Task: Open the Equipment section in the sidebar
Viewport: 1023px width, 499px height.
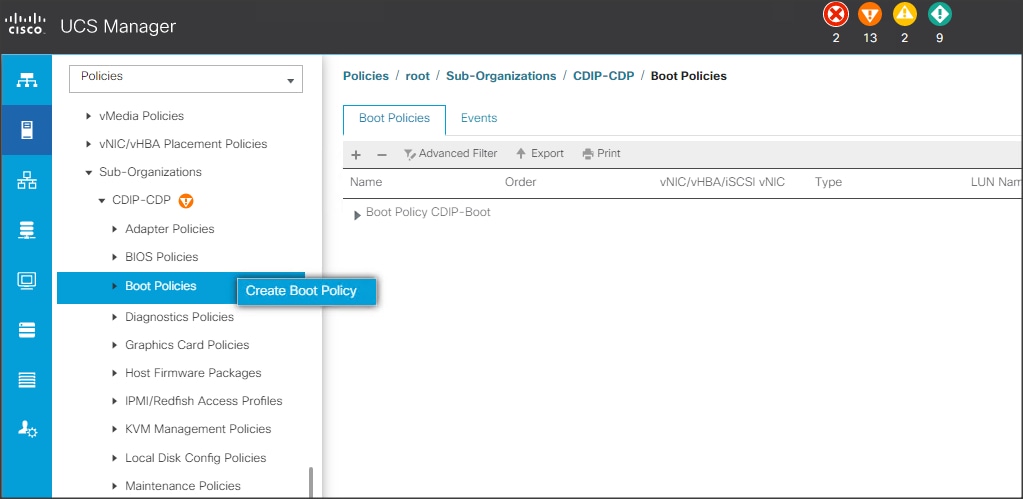Action: click(27, 80)
